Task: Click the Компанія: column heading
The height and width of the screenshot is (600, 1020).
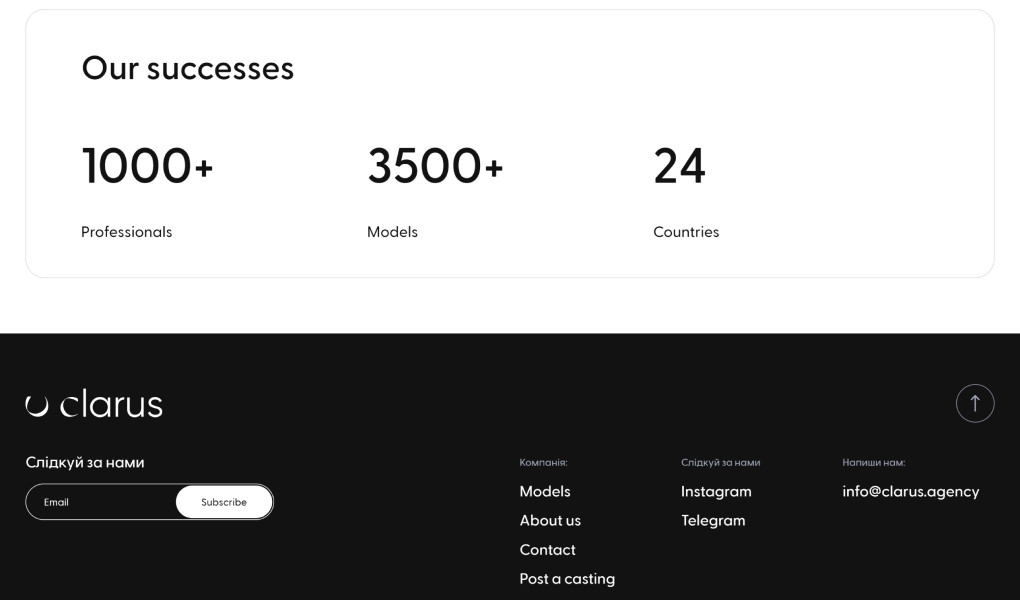Action: pos(543,463)
